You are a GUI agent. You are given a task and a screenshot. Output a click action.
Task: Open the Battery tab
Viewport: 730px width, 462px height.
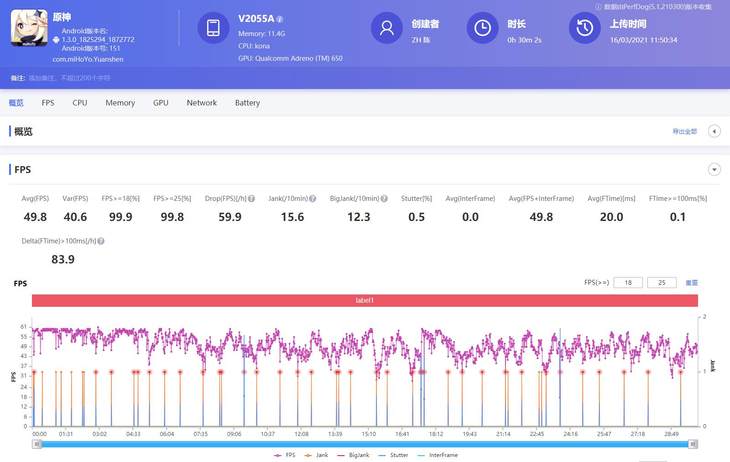247,103
